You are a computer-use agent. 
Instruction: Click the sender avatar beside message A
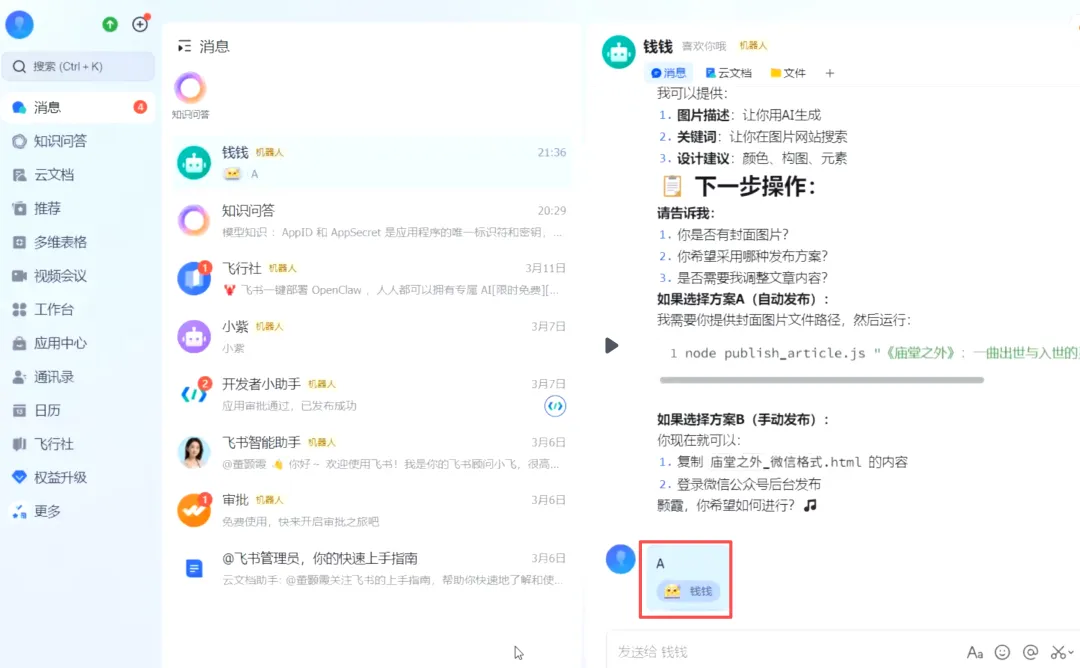(620, 559)
